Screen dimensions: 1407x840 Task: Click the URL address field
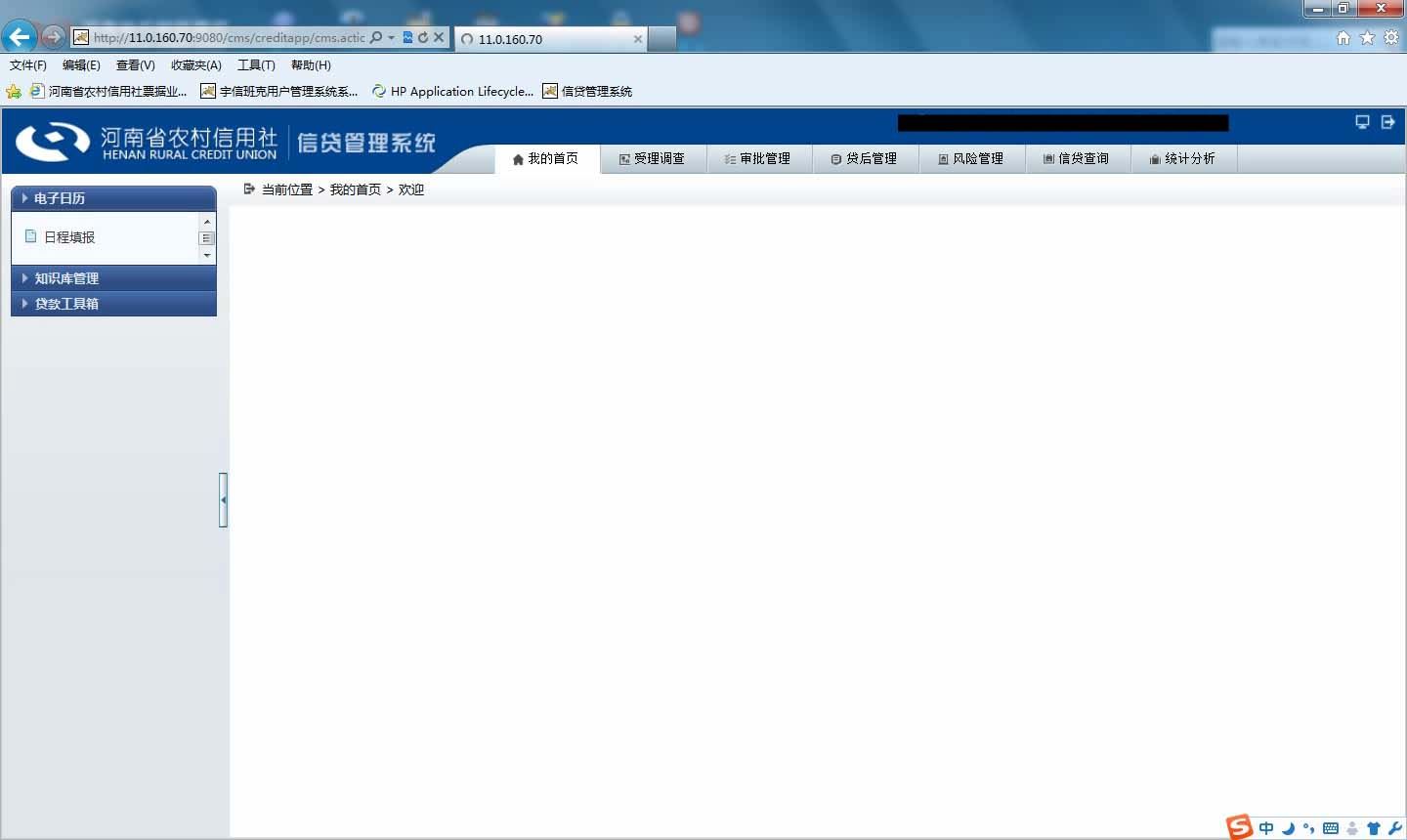(x=229, y=37)
